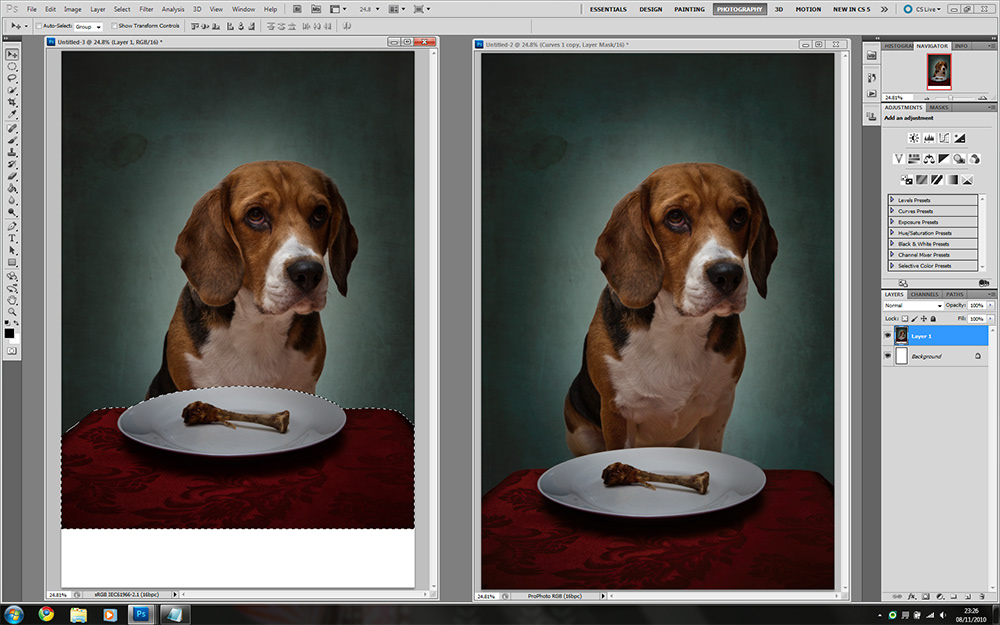Select the Elliptical Marquee tool

coord(11,66)
